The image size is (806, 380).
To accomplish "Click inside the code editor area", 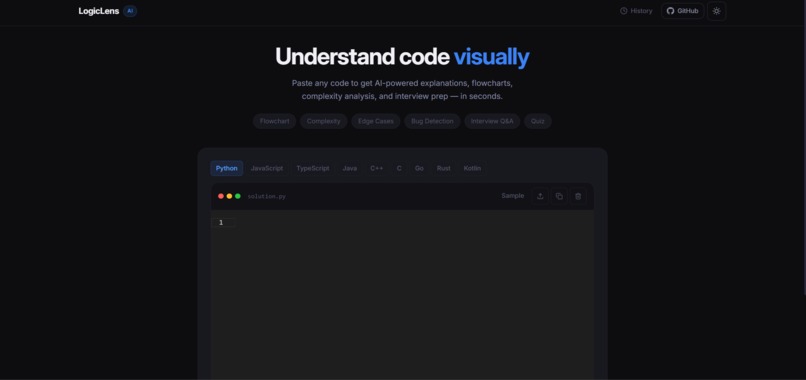I will [x=402, y=295].
